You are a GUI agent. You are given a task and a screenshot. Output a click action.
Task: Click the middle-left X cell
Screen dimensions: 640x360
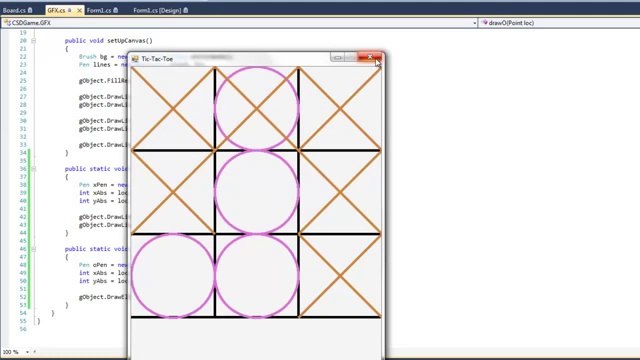173,192
